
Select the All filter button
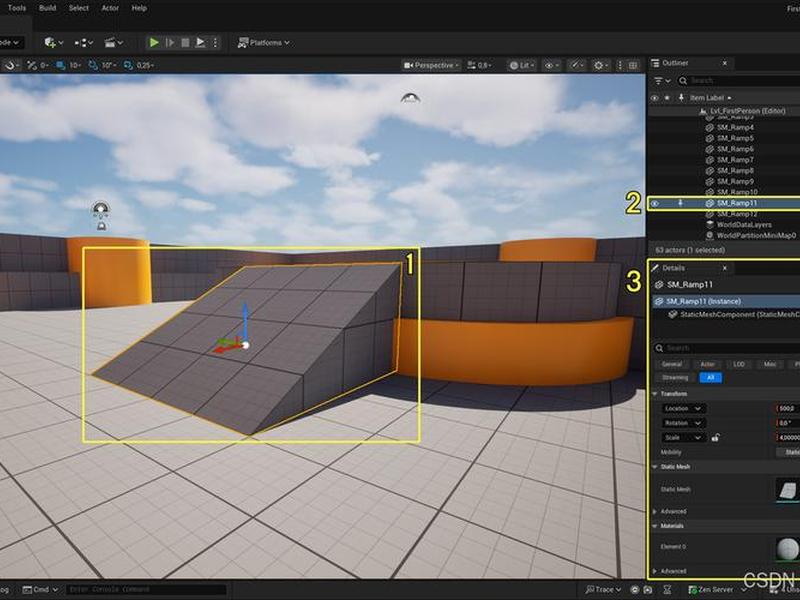[711, 378]
